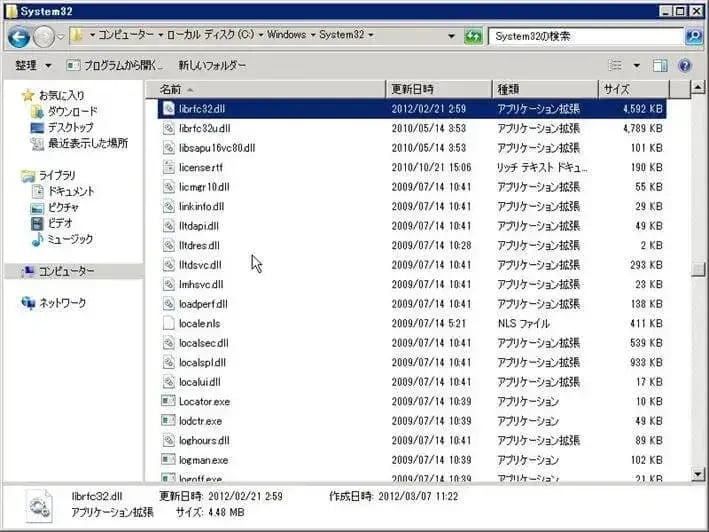Viewport: 709px width, 532px height.
Task: Click 新しいフォルダー toolbar button
Action: pyautogui.click(x=212, y=66)
